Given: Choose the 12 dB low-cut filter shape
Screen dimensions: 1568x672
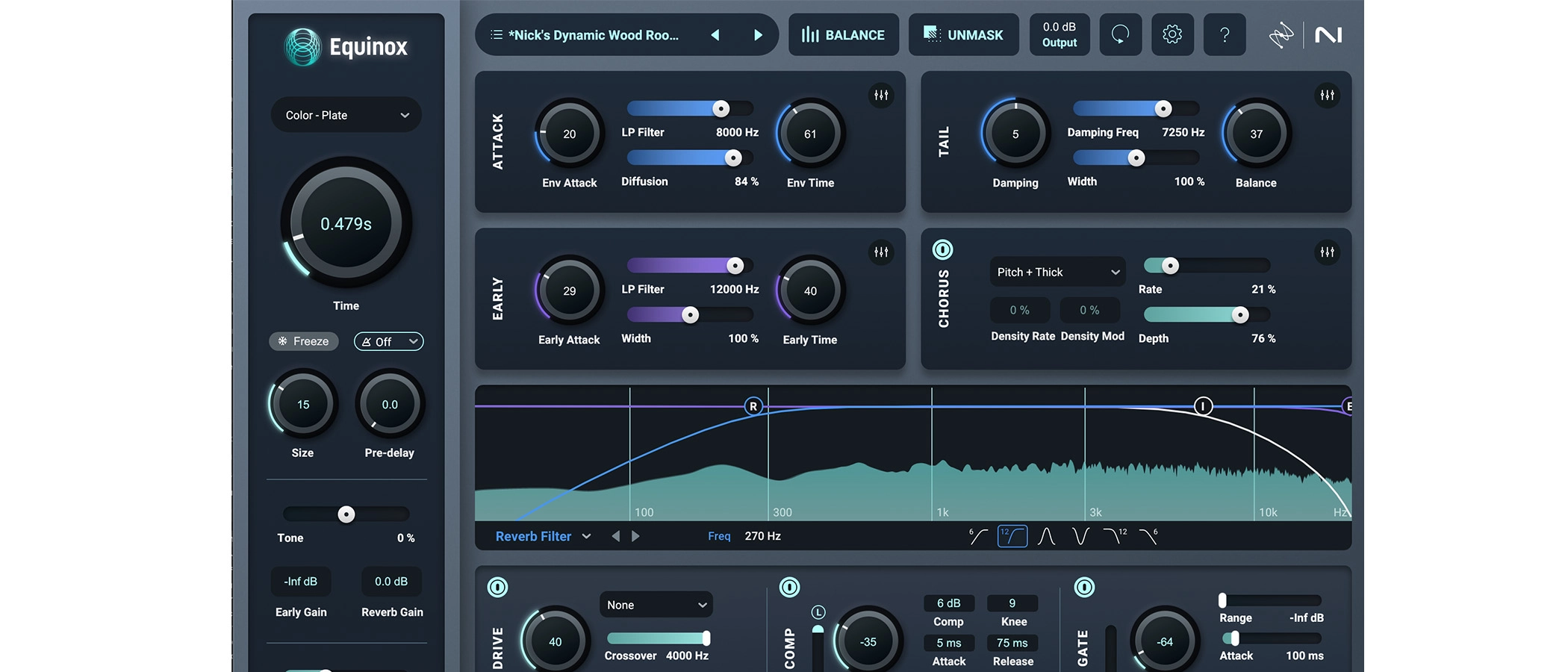Looking at the screenshot, I should (x=1012, y=536).
